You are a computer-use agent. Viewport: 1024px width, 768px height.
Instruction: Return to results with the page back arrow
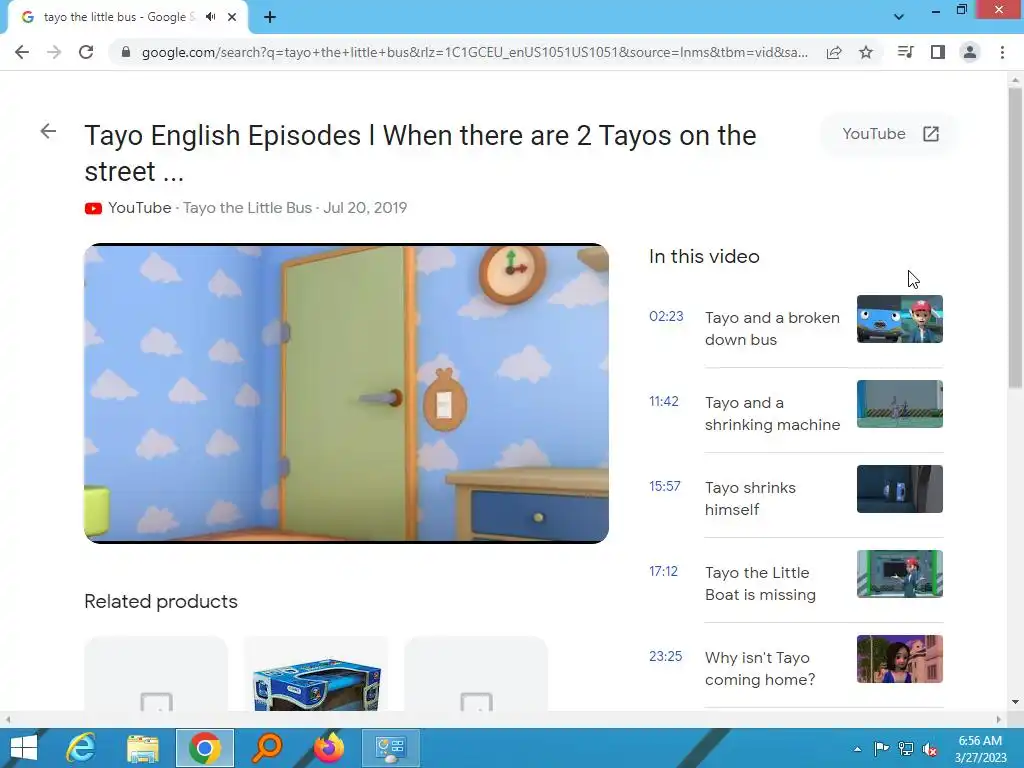click(48, 131)
